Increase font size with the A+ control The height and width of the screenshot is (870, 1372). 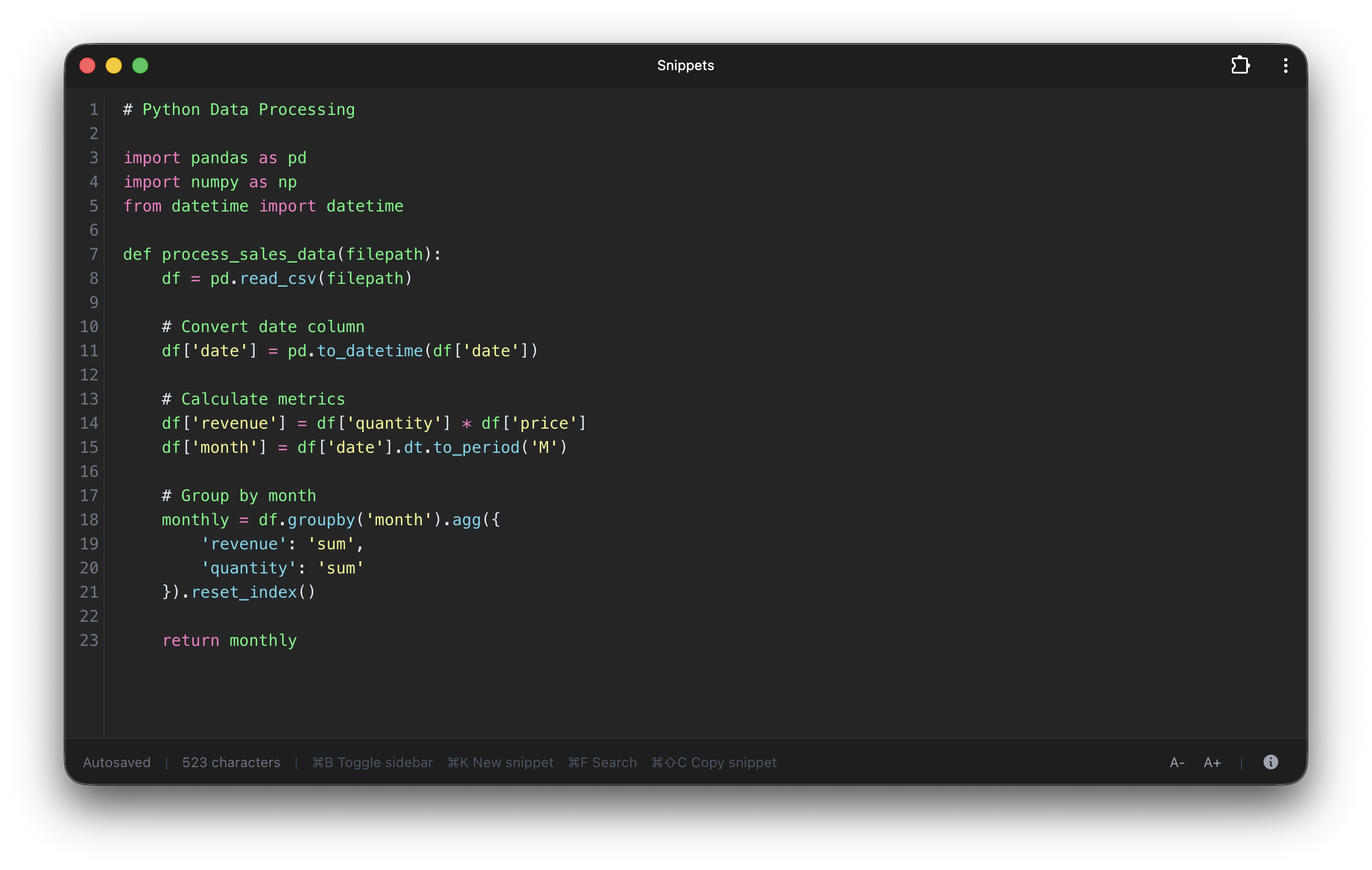(1212, 763)
